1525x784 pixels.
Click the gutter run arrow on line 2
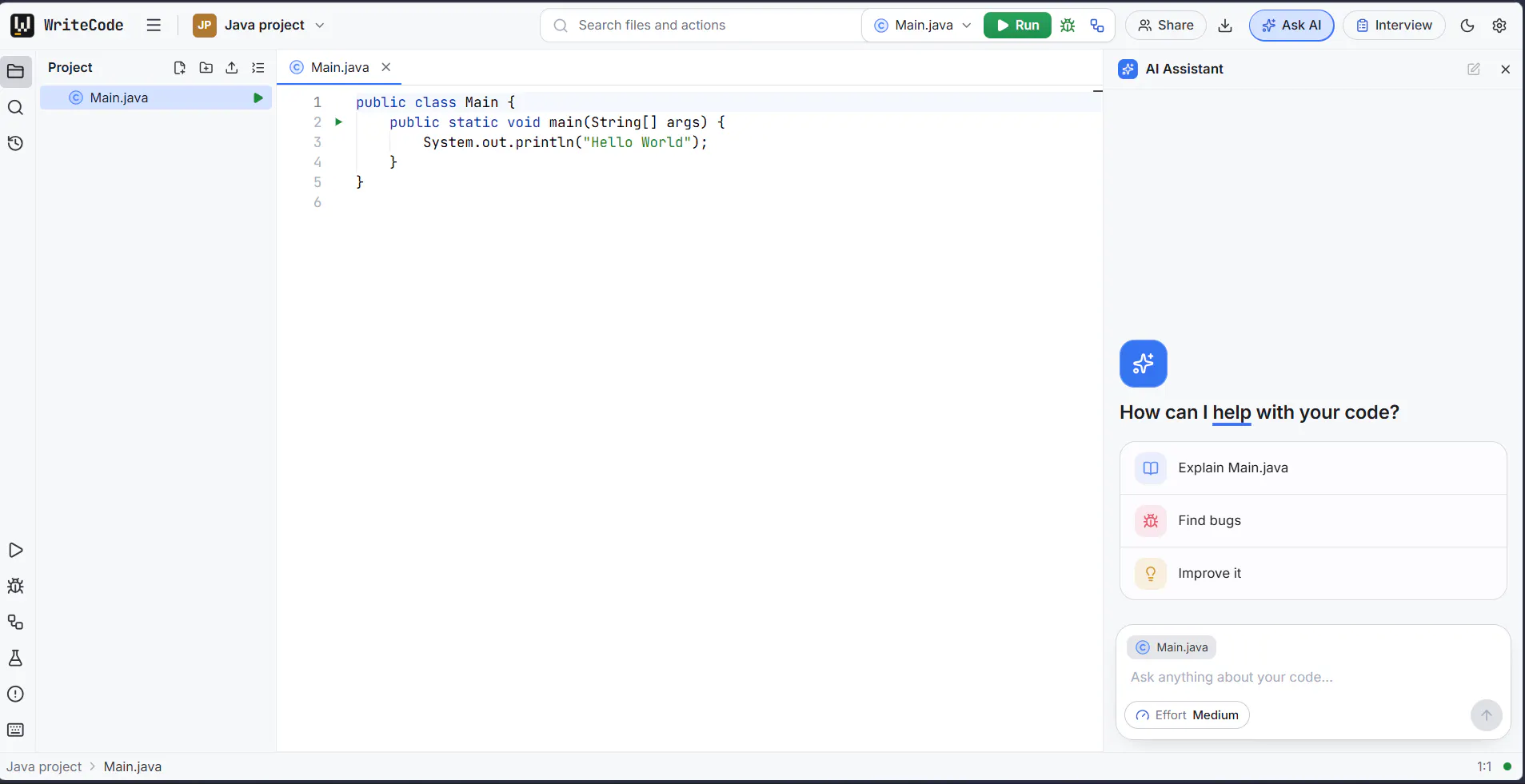(339, 122)
